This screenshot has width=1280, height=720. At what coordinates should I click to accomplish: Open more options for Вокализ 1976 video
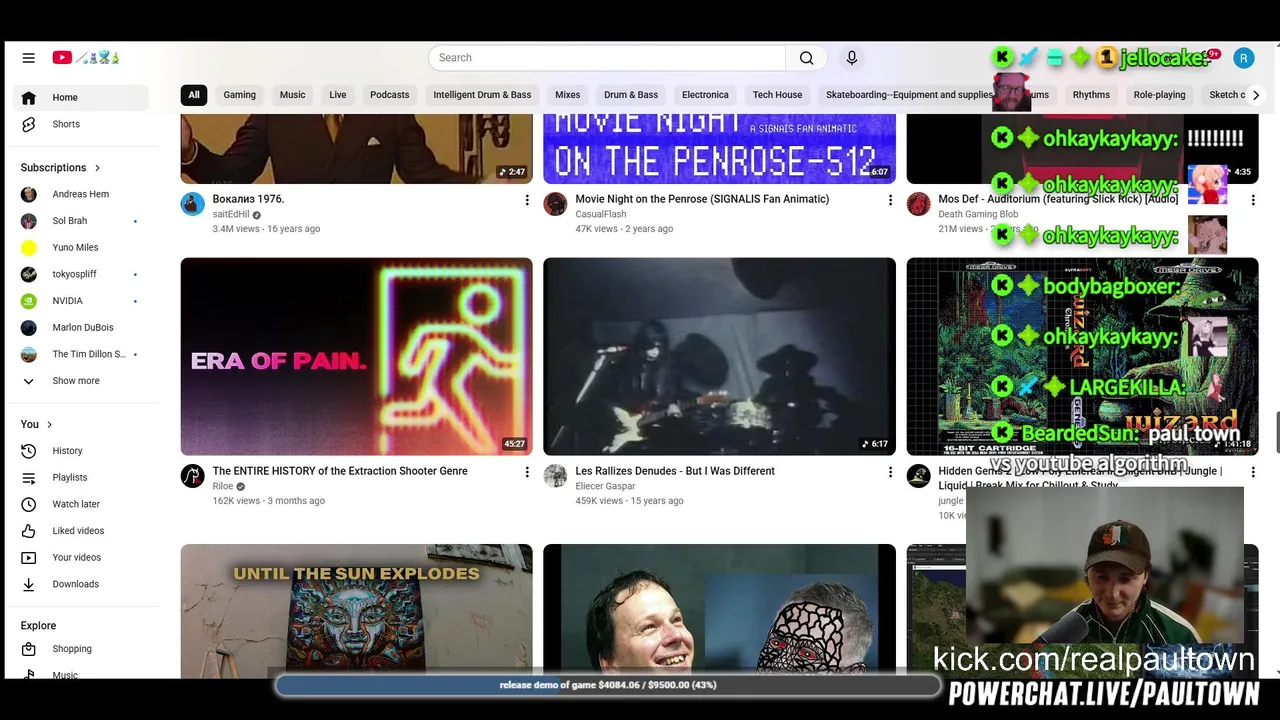527,201
